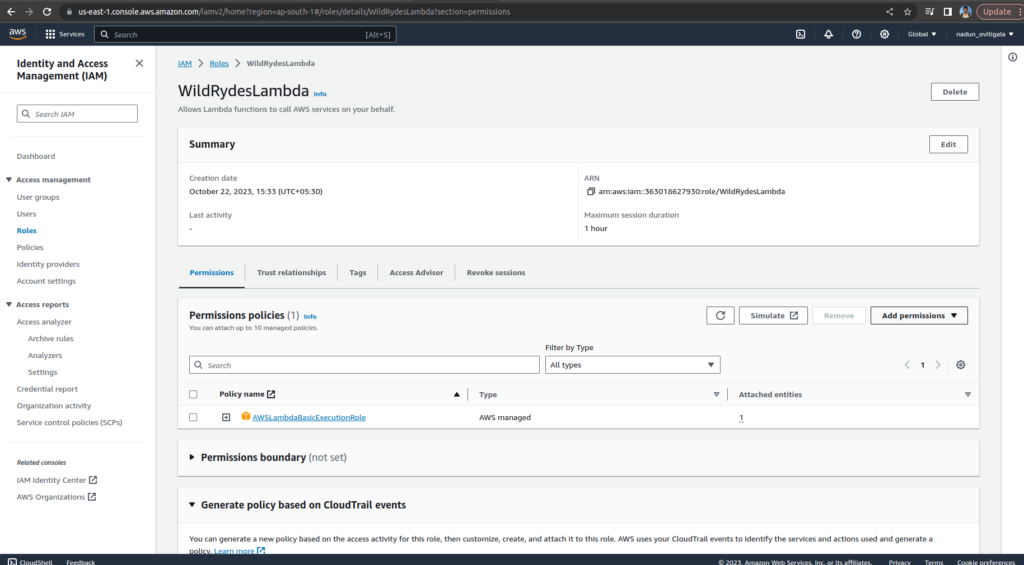Bookmark this page with the star icon
This screenshot has height=565, width=1024.
tap(907, 11)
